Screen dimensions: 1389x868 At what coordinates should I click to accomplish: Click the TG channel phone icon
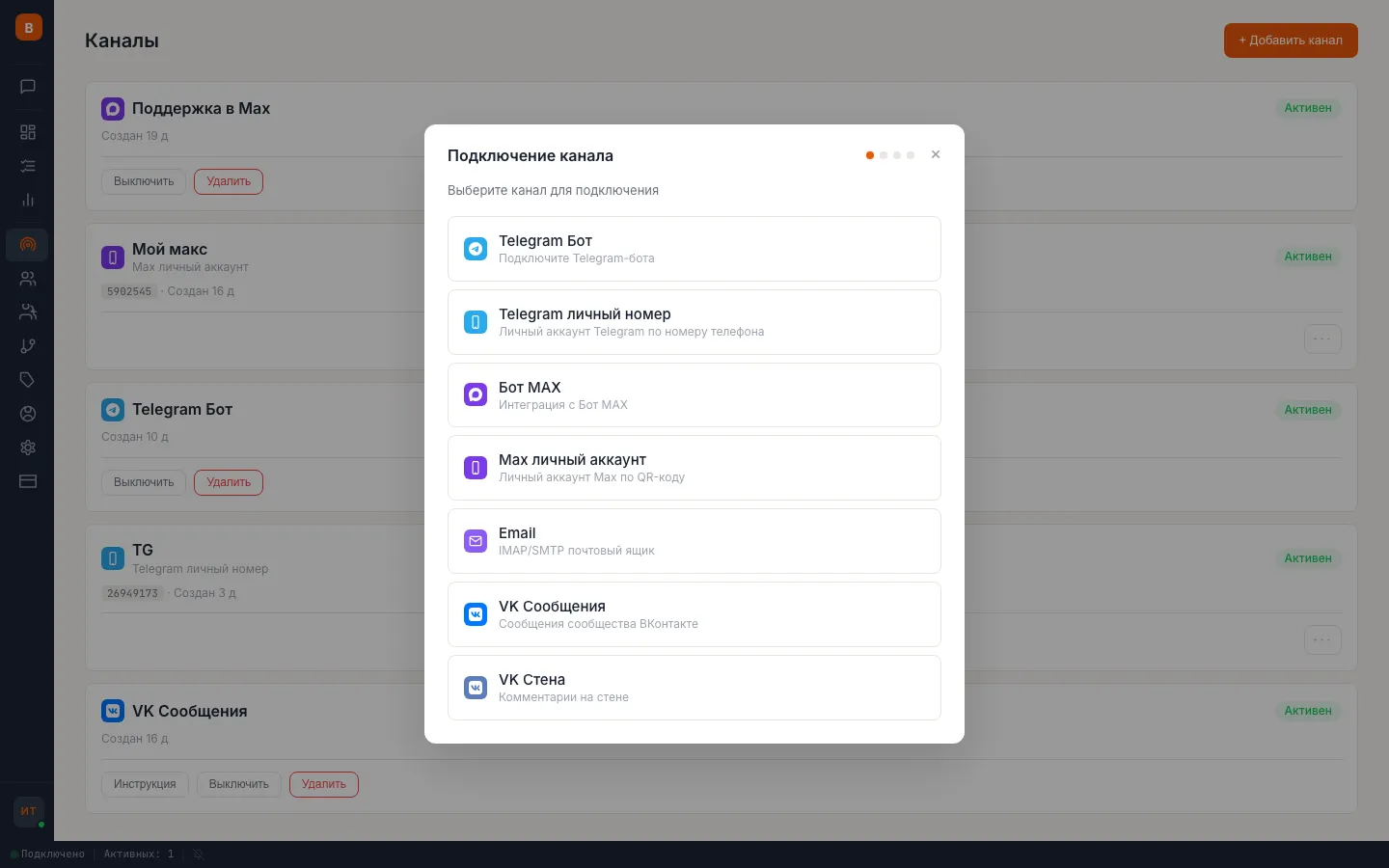[x=113, y=558]
